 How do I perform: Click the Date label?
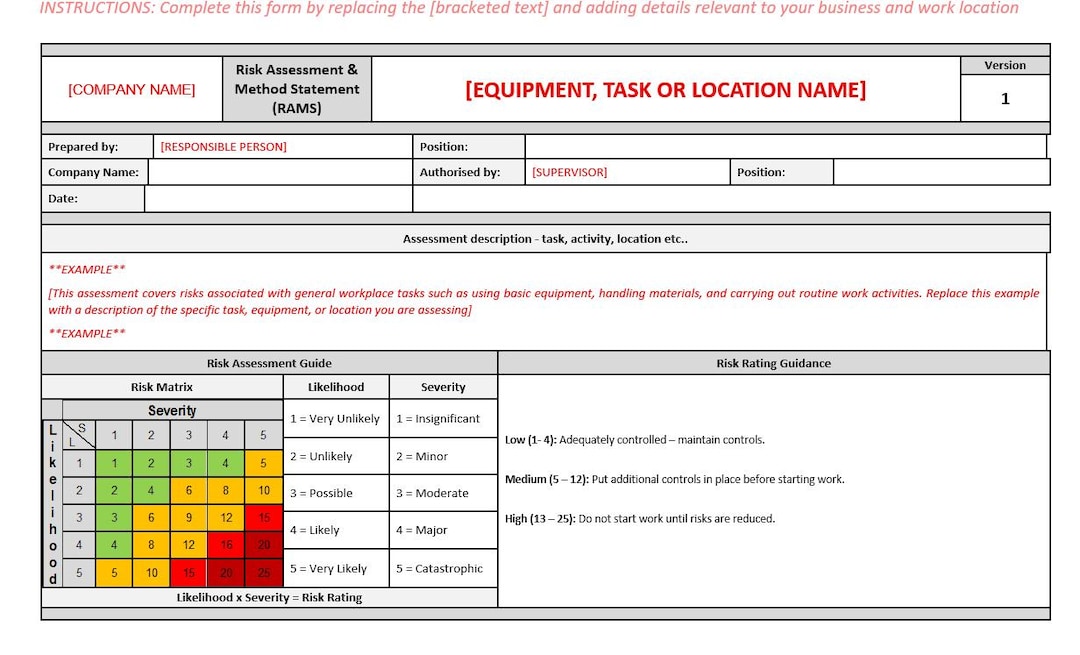63,198
